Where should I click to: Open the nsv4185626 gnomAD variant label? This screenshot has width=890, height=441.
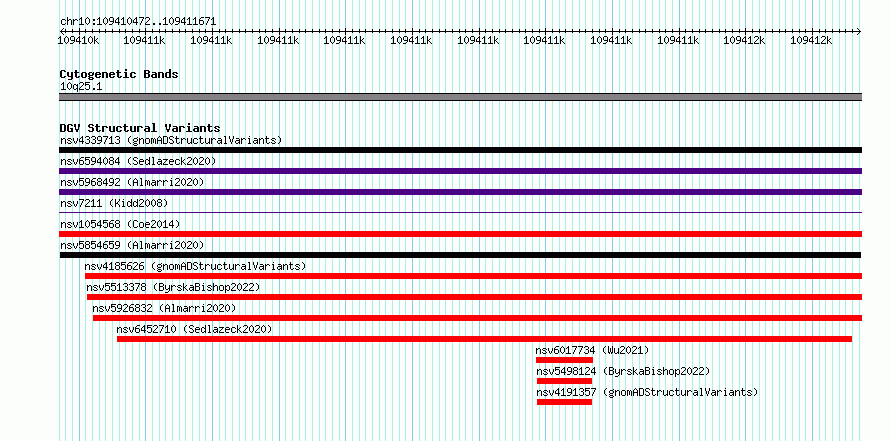click(x=195, y=266)
